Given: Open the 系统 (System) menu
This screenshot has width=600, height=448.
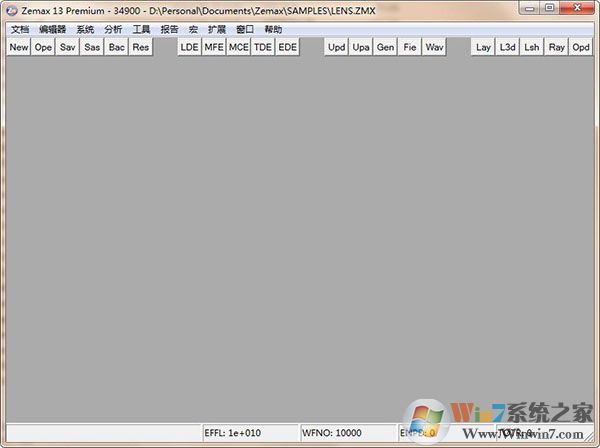Looking at the screenshot, I should pyautogui.click(x=85, y=29).
